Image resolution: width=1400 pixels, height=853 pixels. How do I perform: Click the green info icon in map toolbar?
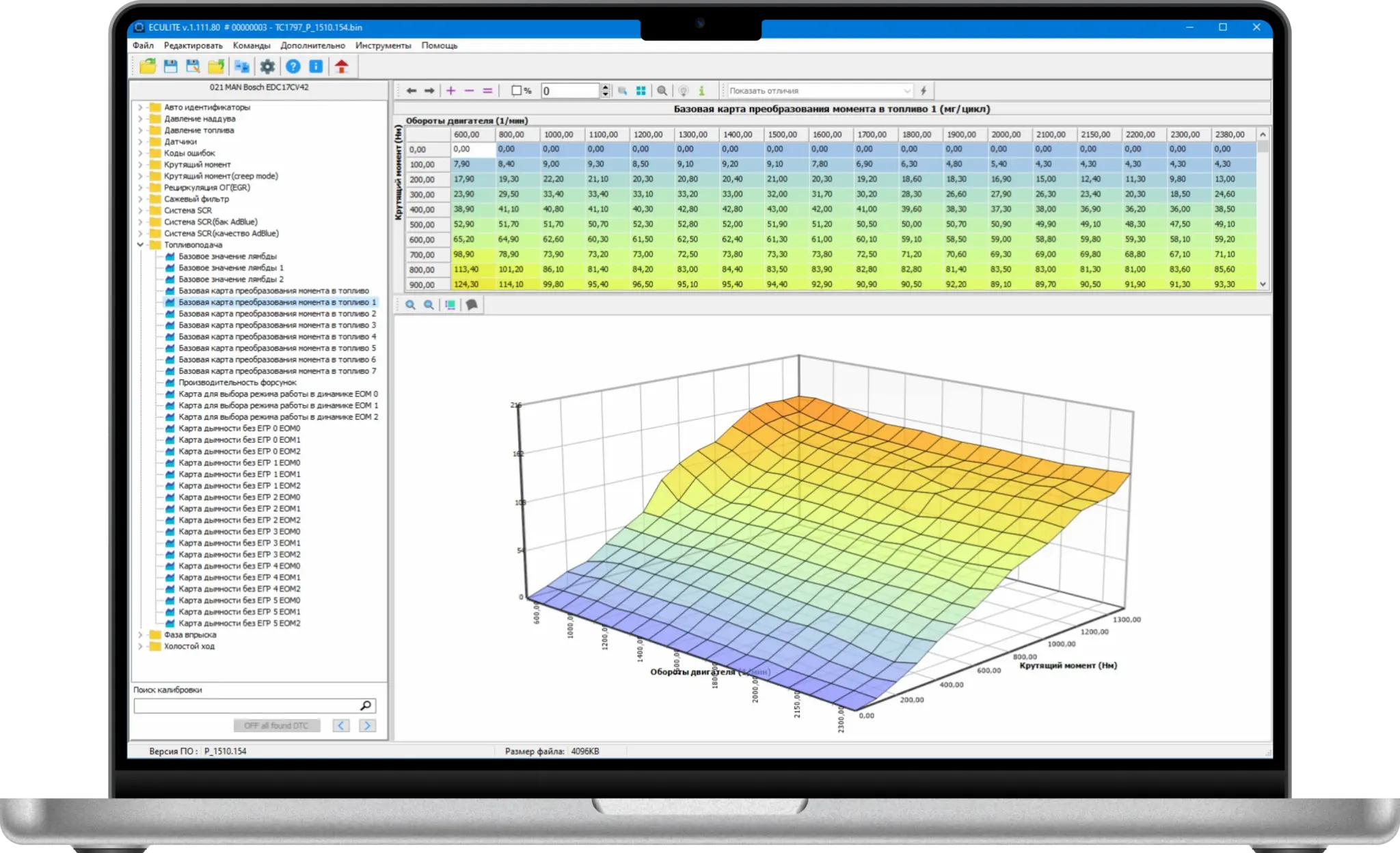click(x=701, y=90)
